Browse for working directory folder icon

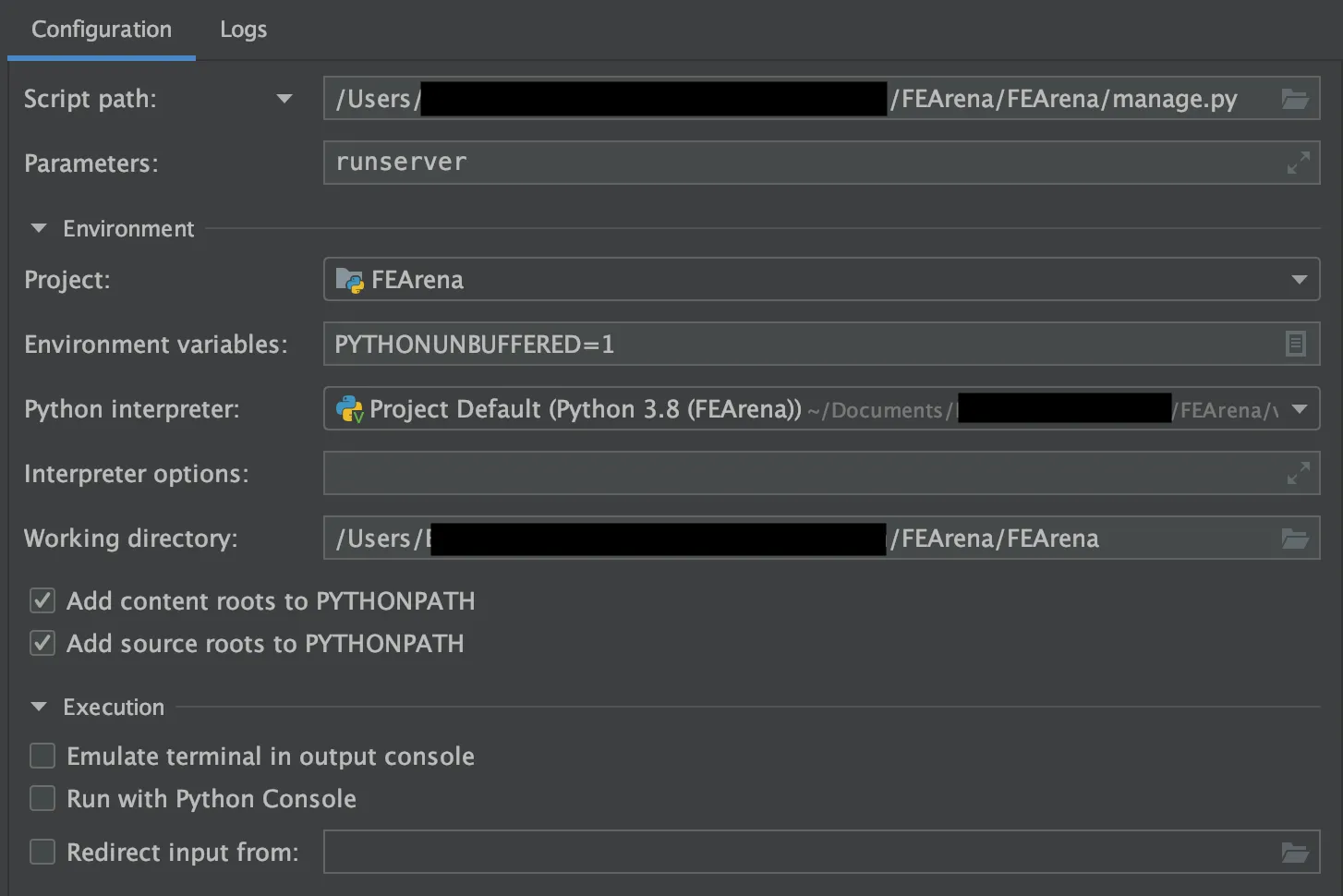tap(1295, 539)
